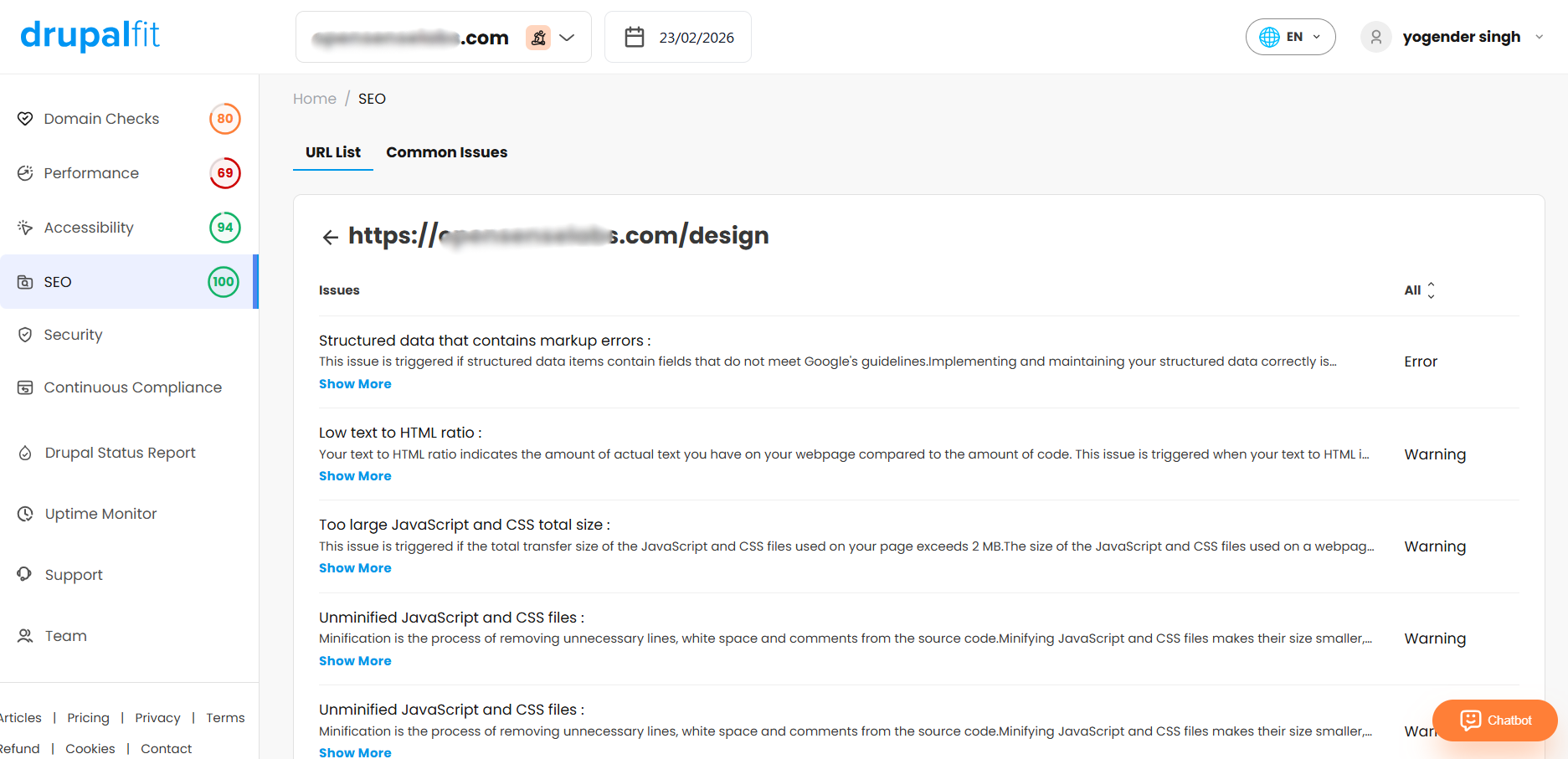Image resolution: width=1568 pixels, height=759 pixels.
Task: Click the Team people icon
Action: click(25, 636)
